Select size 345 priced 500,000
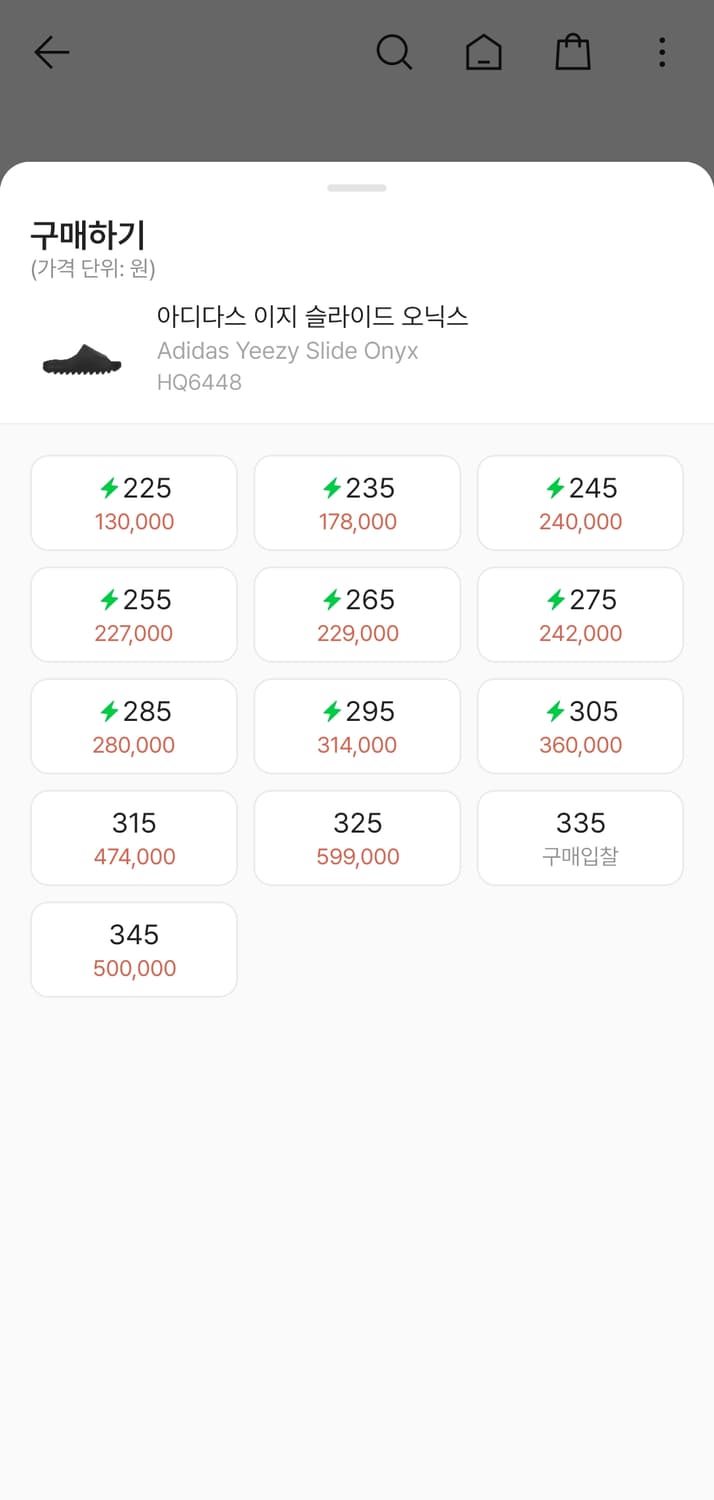Screen dimensions: 714x1500 134,950
